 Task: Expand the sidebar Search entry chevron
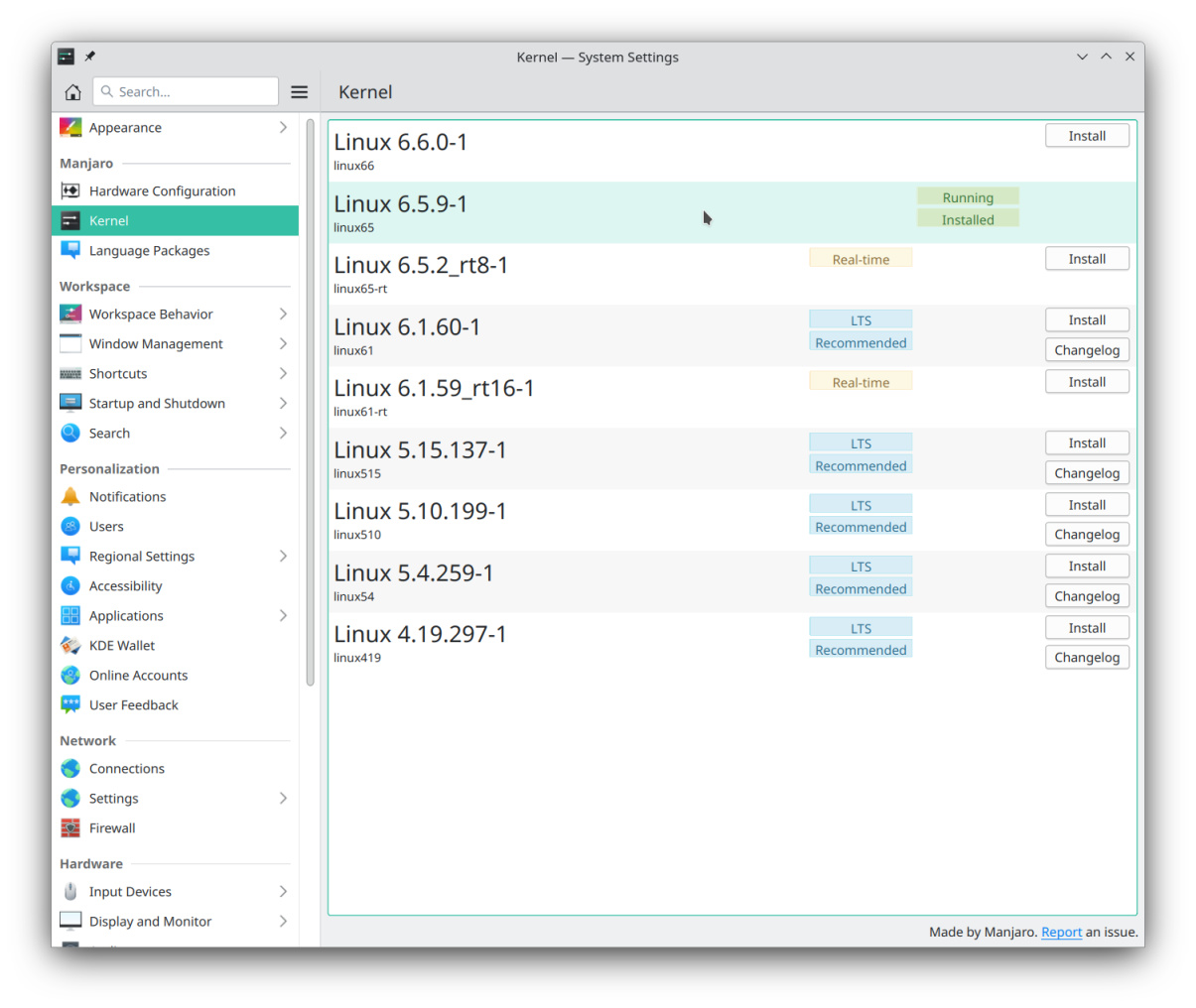[283, 434]
